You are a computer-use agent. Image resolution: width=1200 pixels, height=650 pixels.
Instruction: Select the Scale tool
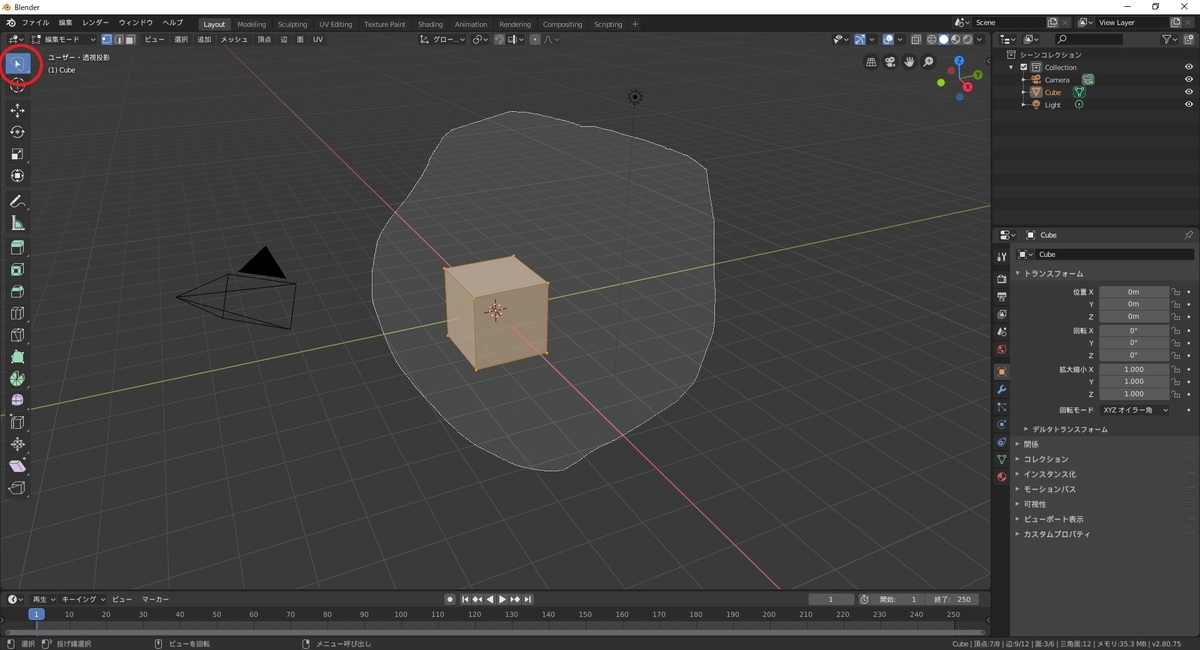pos(17,154)
